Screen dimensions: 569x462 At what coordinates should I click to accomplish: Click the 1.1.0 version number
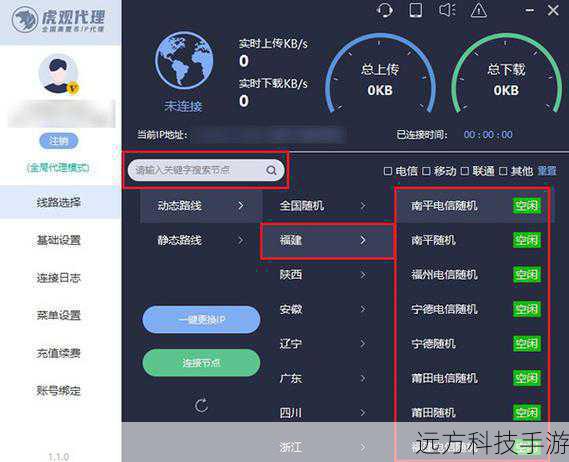pyautogui.click(x=58, y=456)
